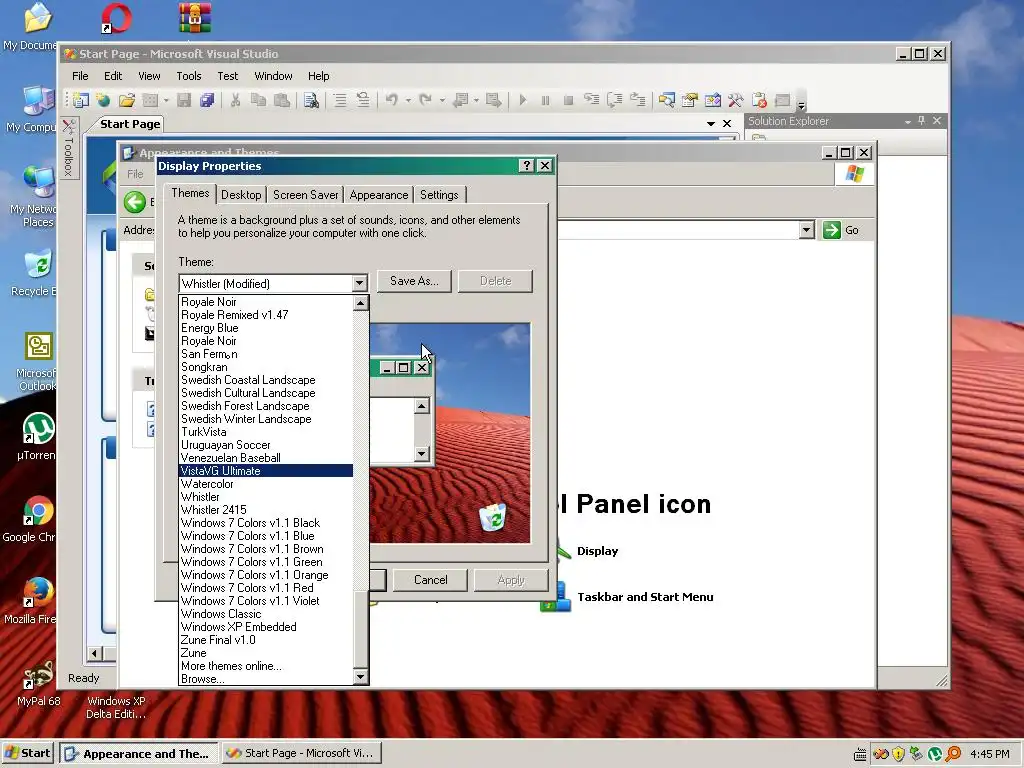Open Taskbar and Start Menu icon
Viewport: 1024px width, 768px height.
click(627, 596)
